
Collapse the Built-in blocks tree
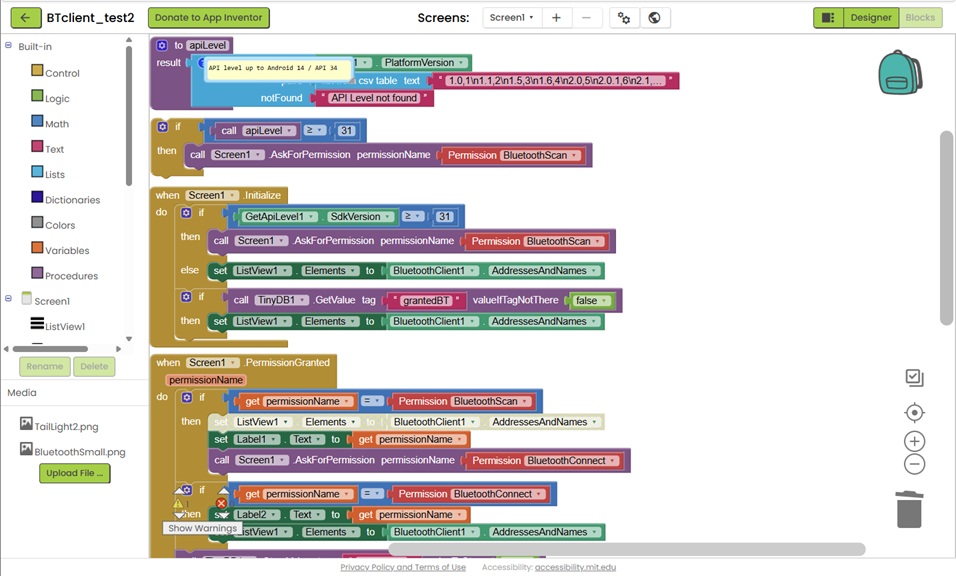click(x=9, y=46)
